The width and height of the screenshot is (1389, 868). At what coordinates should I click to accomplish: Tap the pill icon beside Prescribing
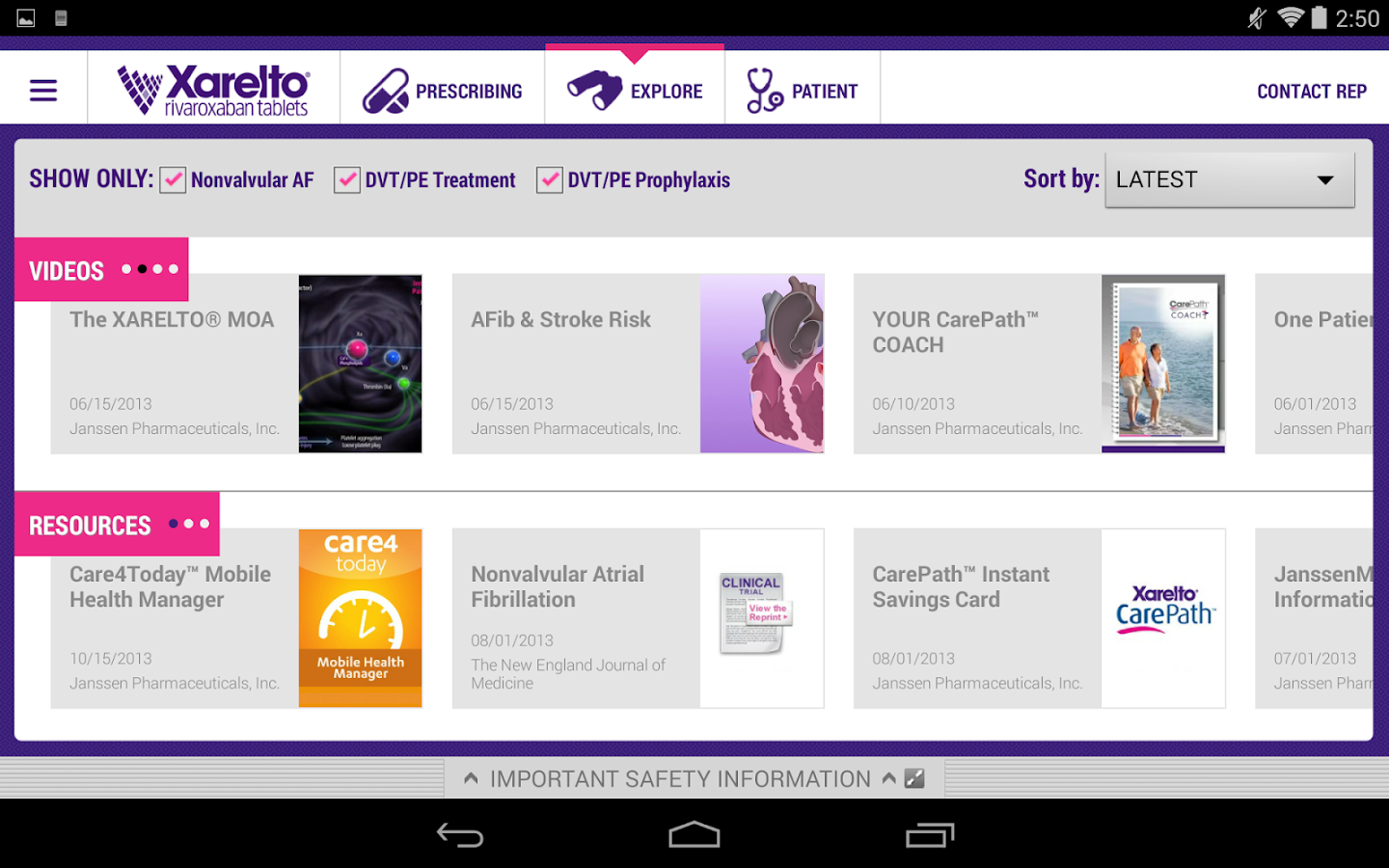pos(386,92)
